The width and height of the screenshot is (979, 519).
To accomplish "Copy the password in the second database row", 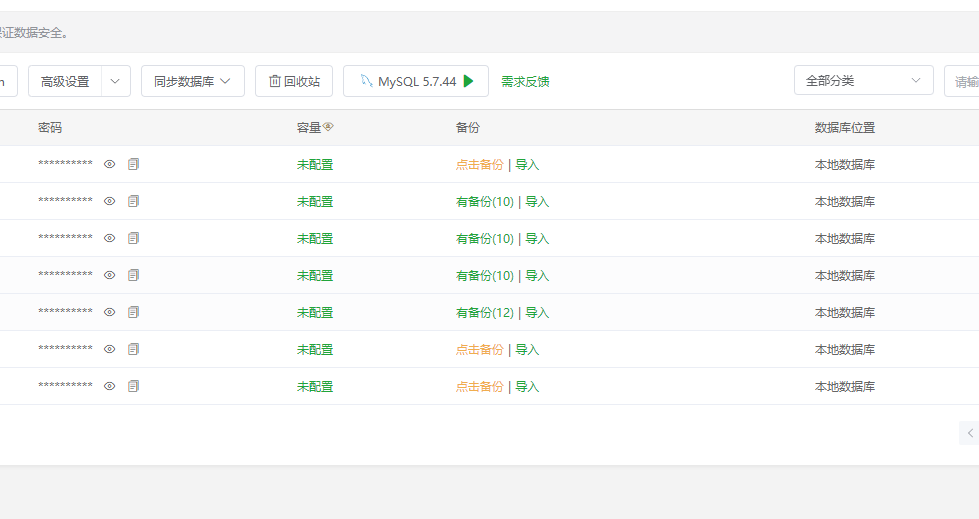I will (133, 200).
